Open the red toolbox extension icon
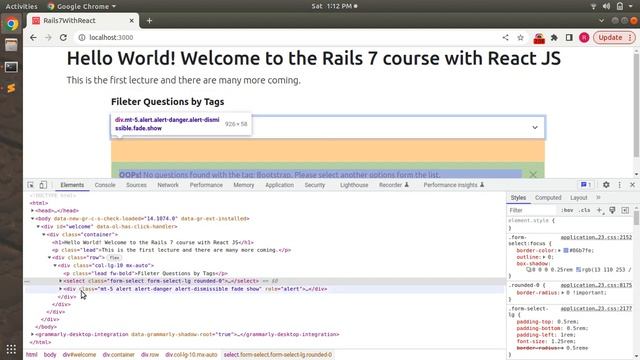This screenshot has height=360, width=640. point(539,38)
